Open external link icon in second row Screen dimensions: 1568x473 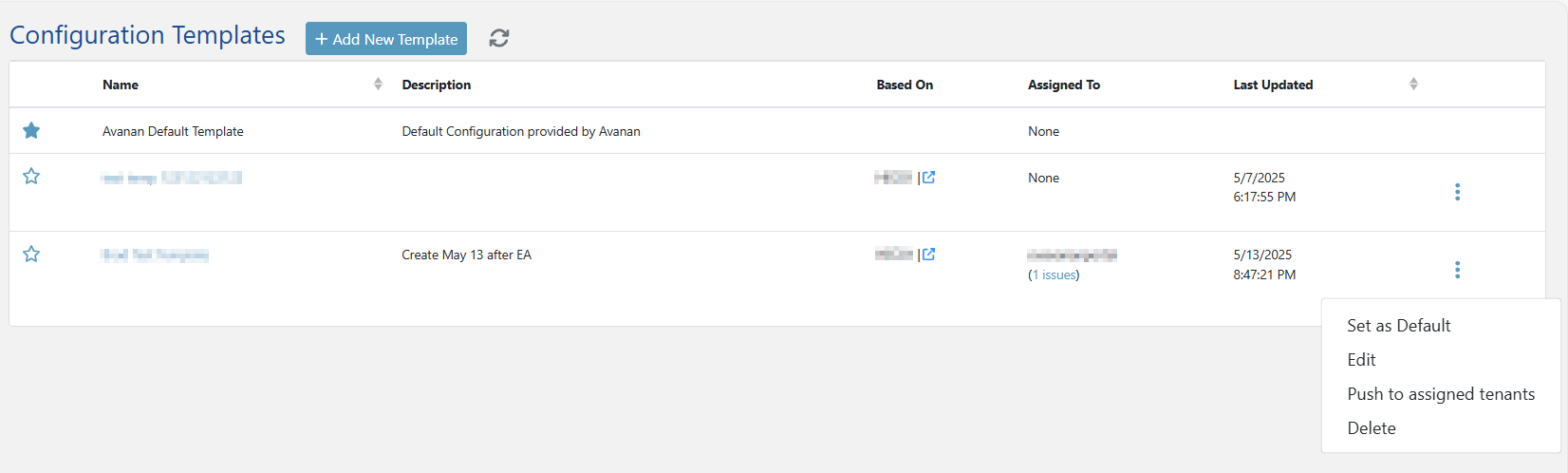point(928,177)
